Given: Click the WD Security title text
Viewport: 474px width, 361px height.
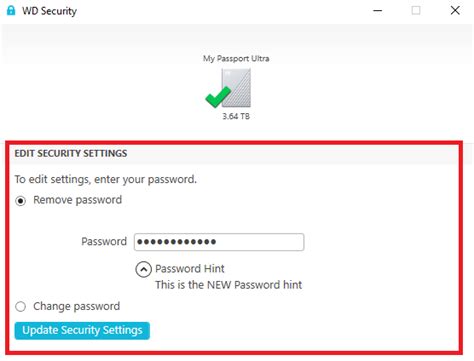Looking at the screenshot, I should point(49,11).
